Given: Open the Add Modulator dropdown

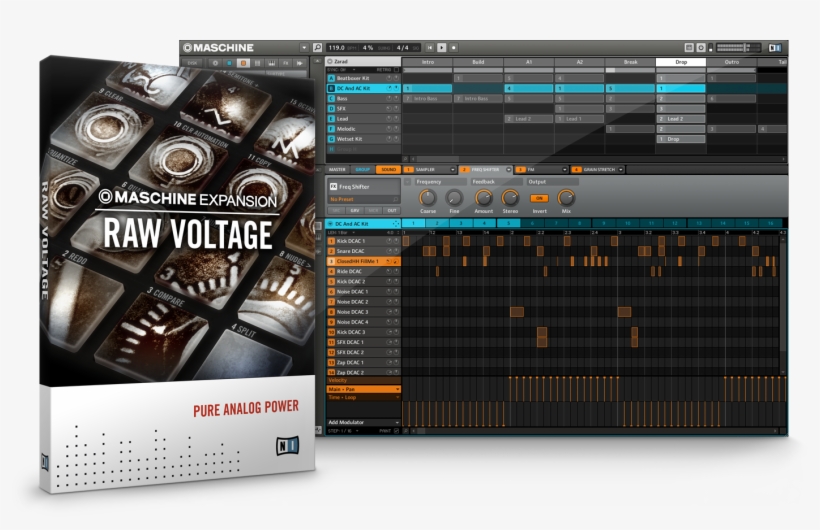Looking at the screenshot, I should pyautogui.click(x=397, y=422).
